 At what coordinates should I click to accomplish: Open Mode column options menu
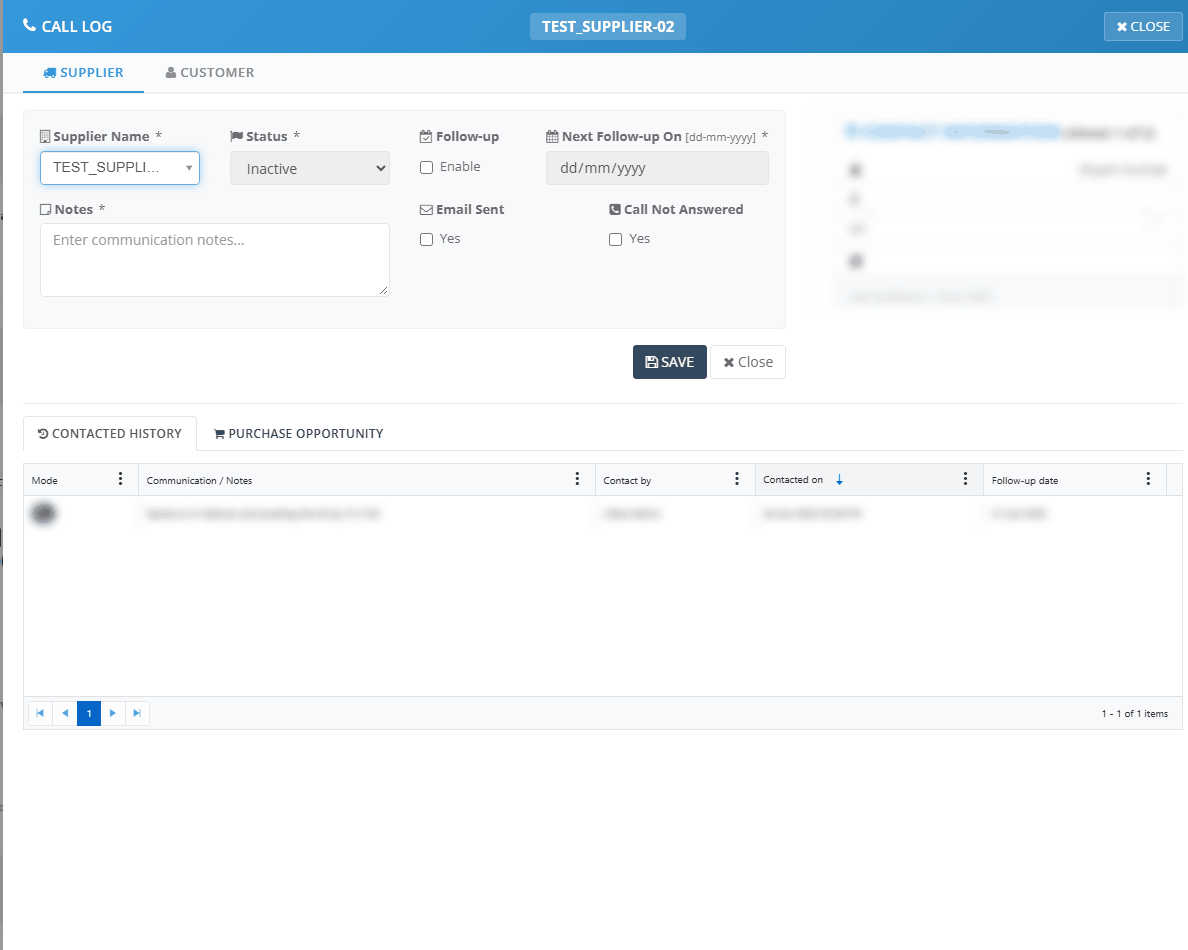coord(120,479)
